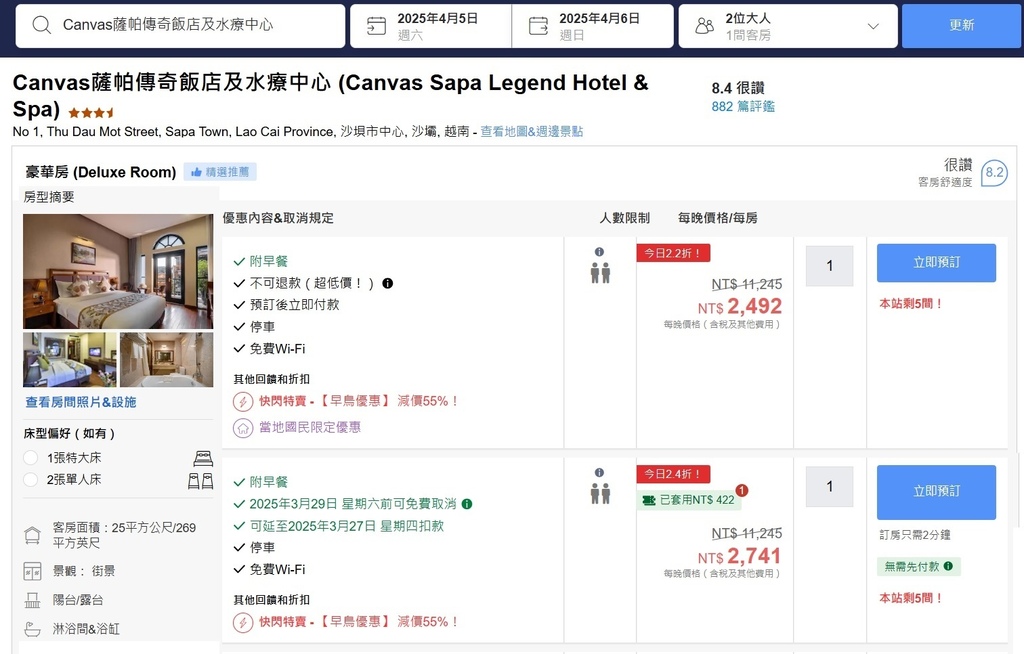Click the NT$ 2,741 price
The image size is (1024, 654).
739,556
